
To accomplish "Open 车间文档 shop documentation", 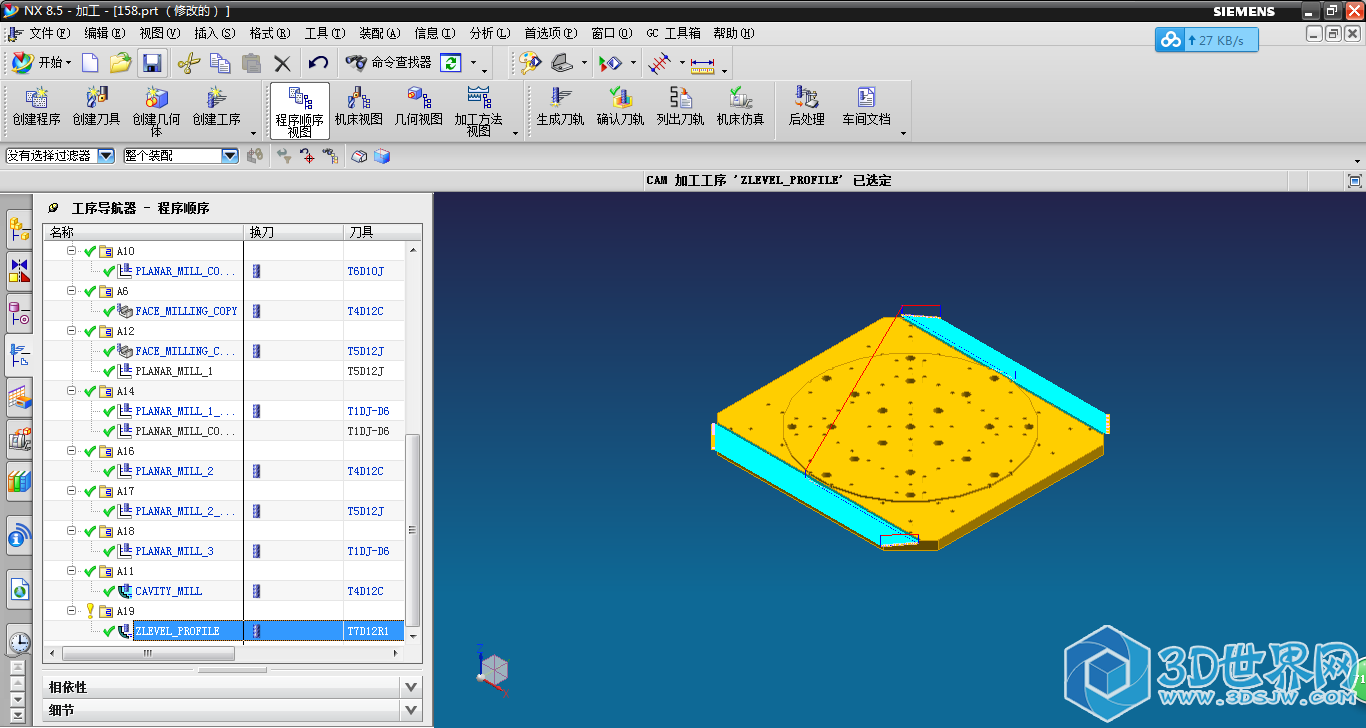I will 866,106.
